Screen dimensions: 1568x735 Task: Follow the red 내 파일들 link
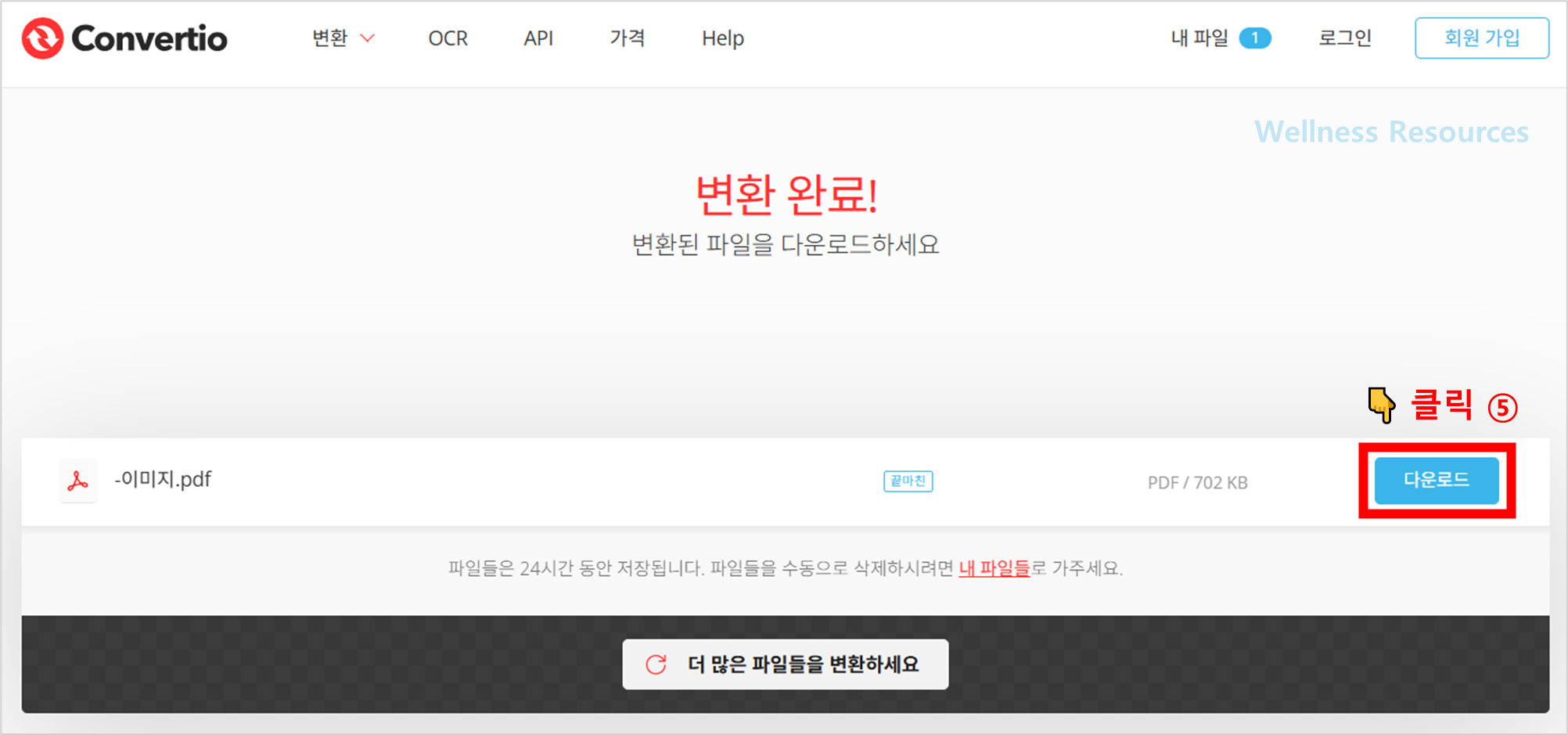[994, 567]
